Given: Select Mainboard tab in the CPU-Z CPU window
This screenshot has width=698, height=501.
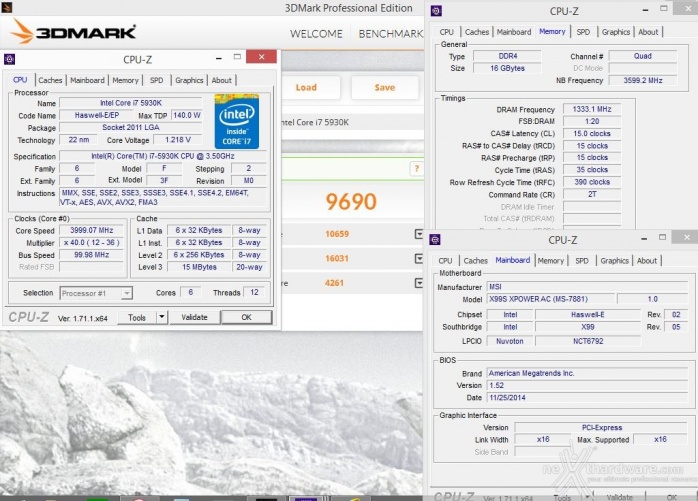Looking at the screenshot, I should pos(87,80).
